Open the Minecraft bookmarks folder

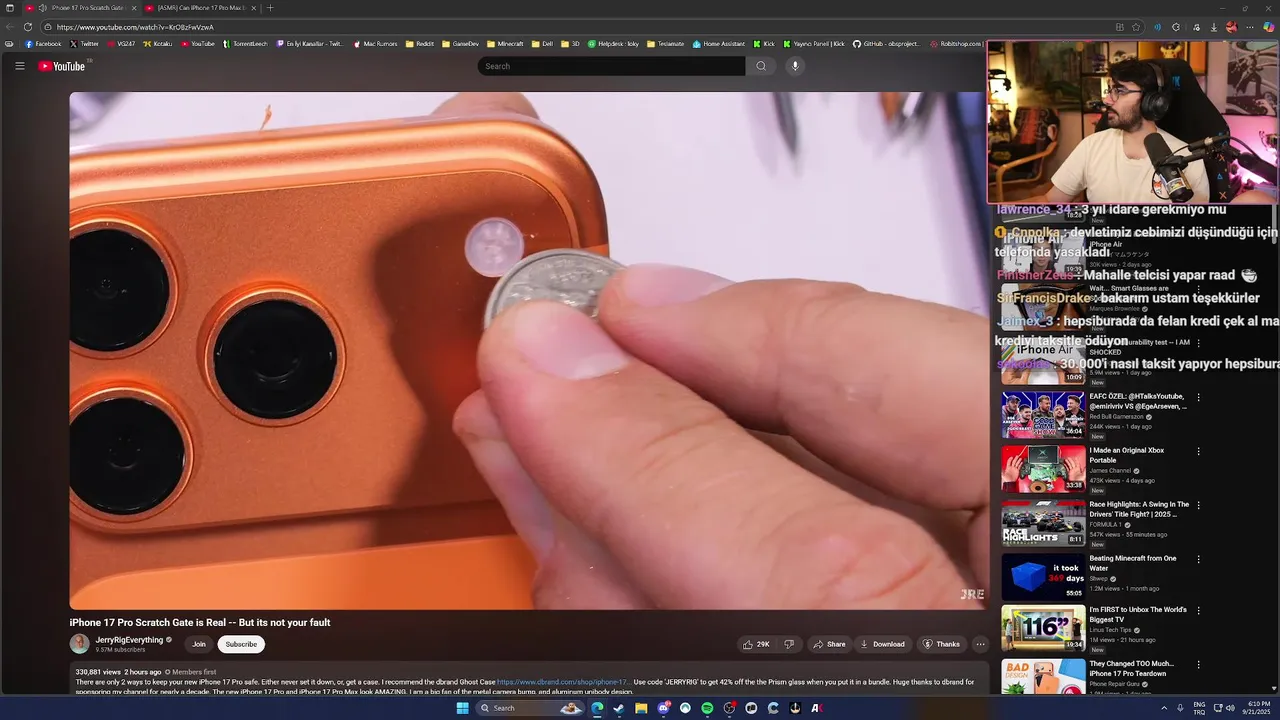pyautogui.click(x=505, y=44)
